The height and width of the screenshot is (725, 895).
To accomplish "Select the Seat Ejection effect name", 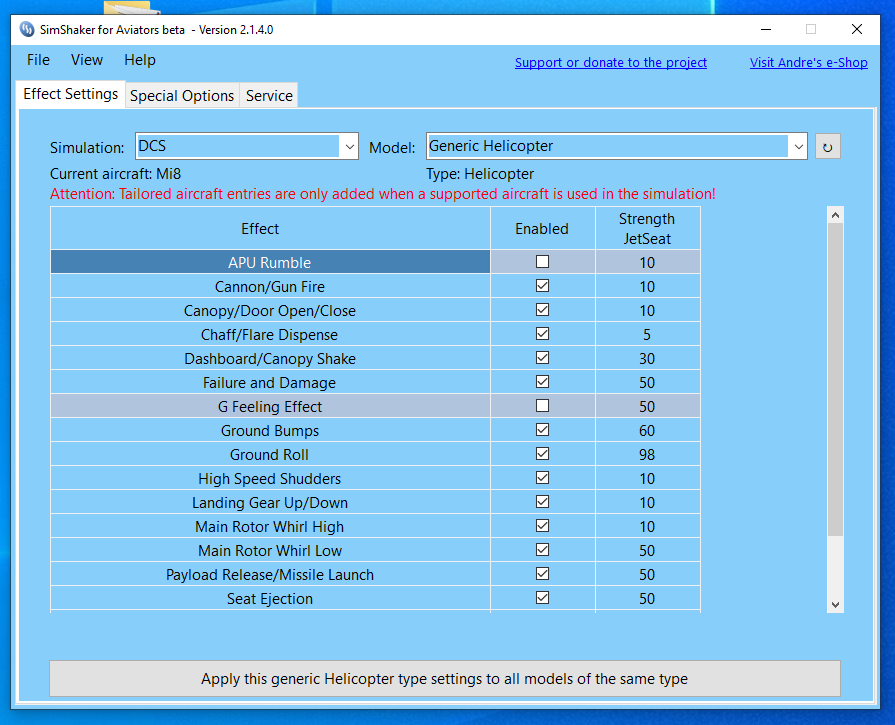I will coord(270,598).
